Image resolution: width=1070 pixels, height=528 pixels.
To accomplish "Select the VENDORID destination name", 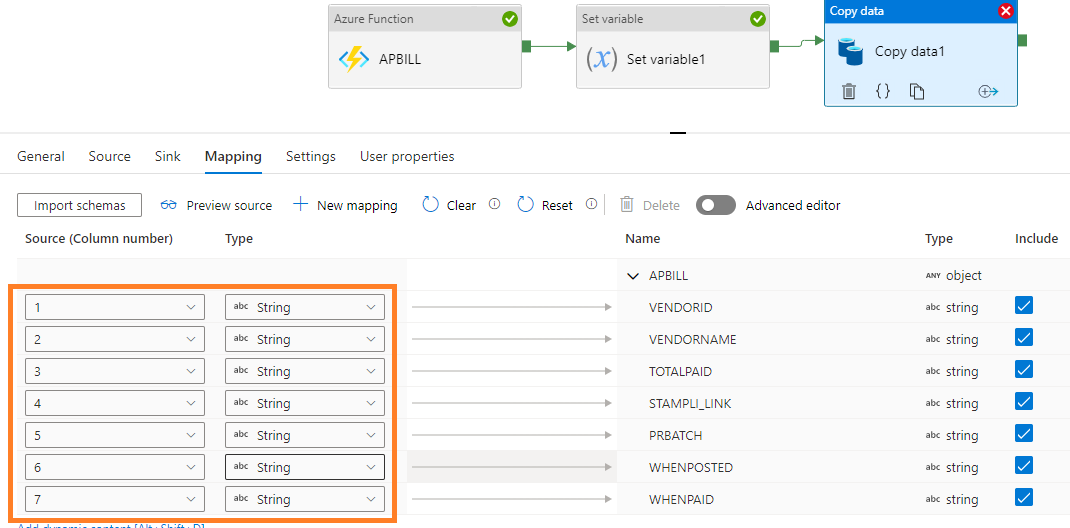I will coord(680,308).
